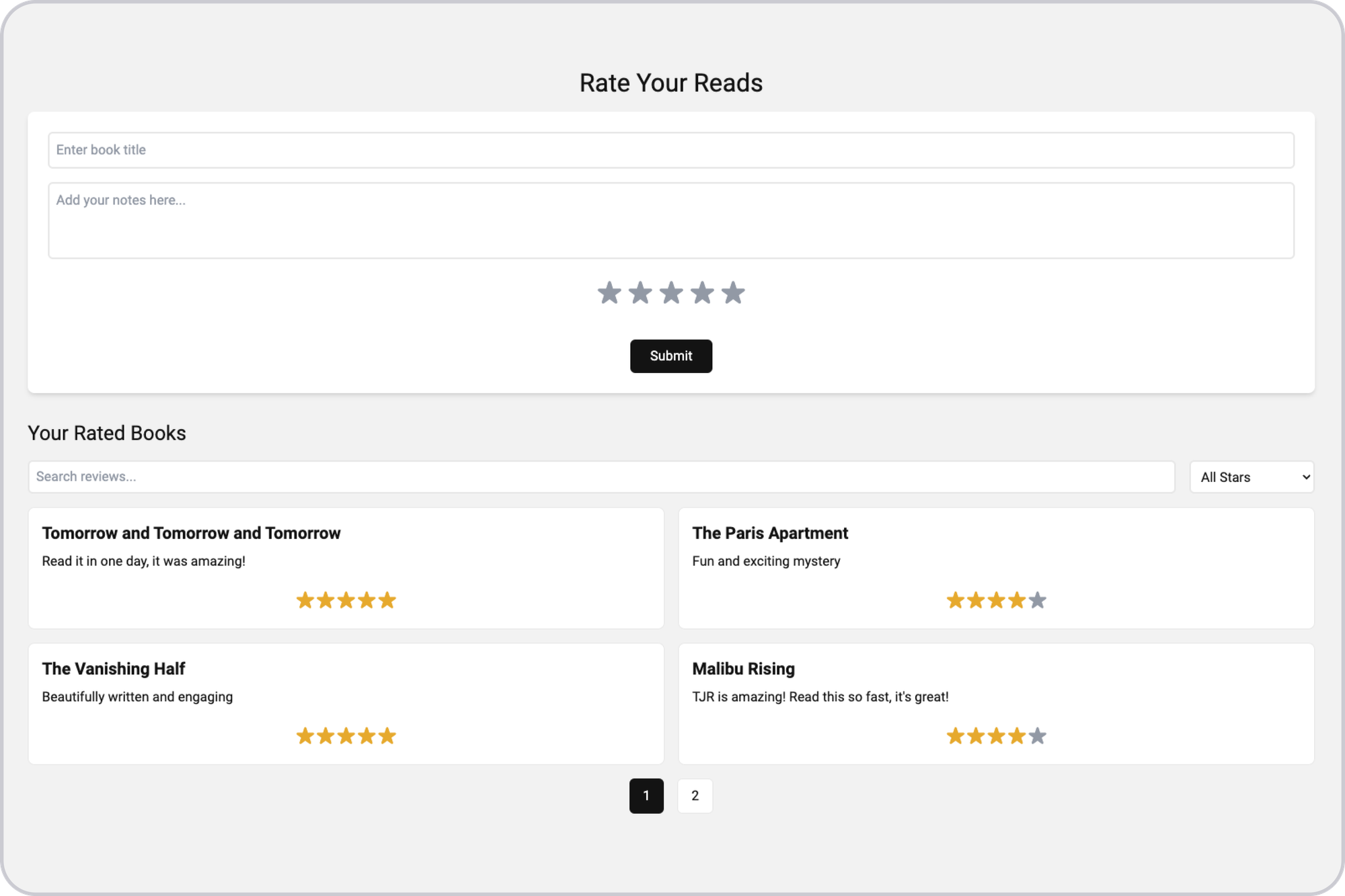Screen dimensions: 1345x896
Task: Select the second star in rating form
Action: pyautogui.click(x=640, y=292)
